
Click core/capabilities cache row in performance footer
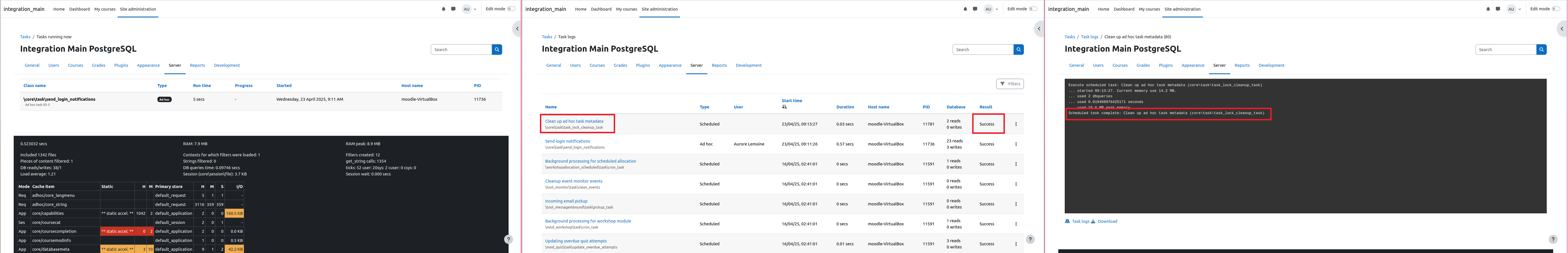point(131,213)
